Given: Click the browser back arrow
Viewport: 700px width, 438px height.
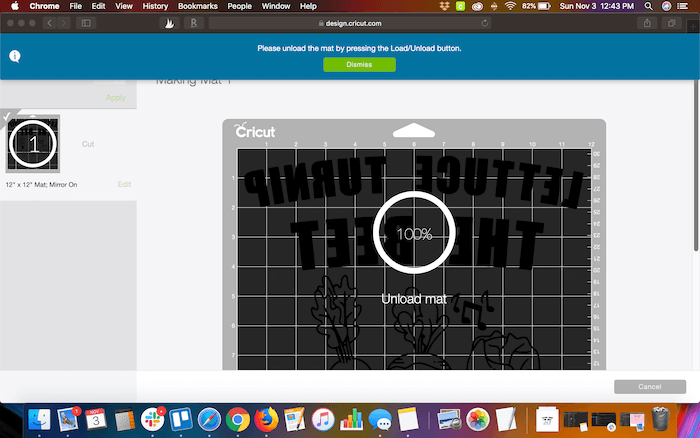Looking at the screenshot, I should 50,23.
